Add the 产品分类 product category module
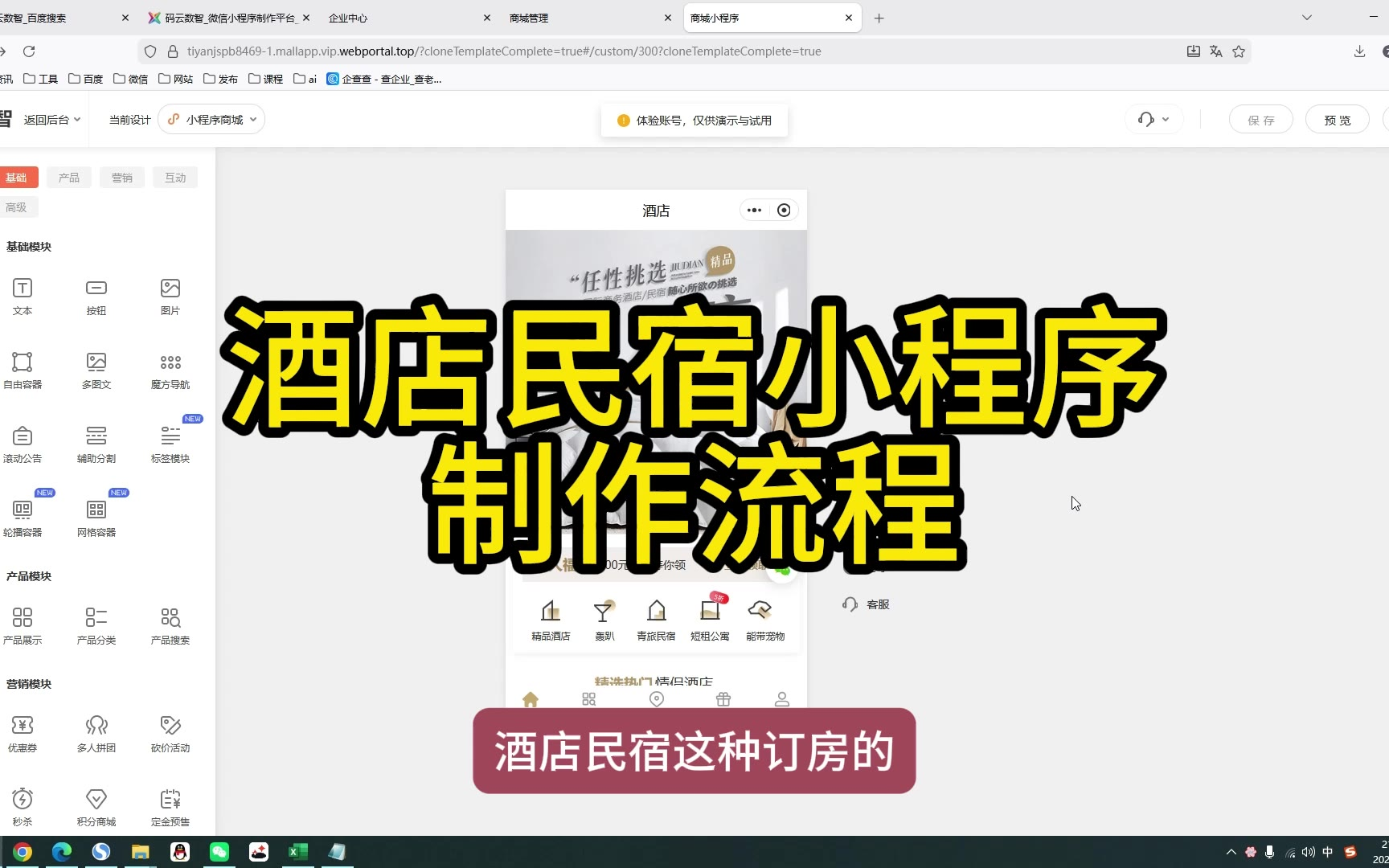Viewport: 1389px width, 868px height. click(x=96, y=626)
